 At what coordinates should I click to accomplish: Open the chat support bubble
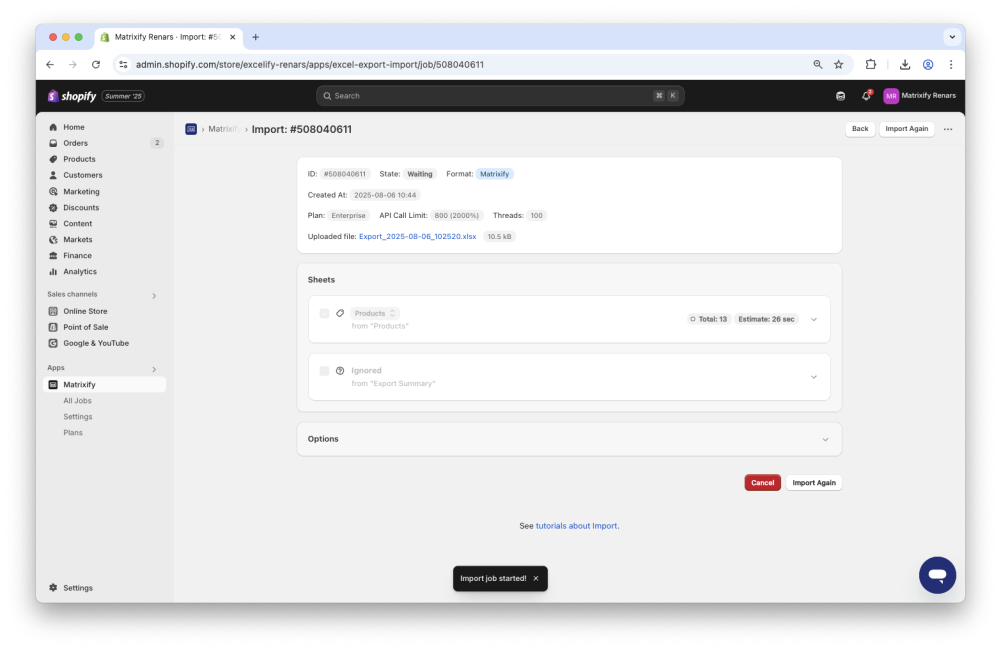coord(937,575)
